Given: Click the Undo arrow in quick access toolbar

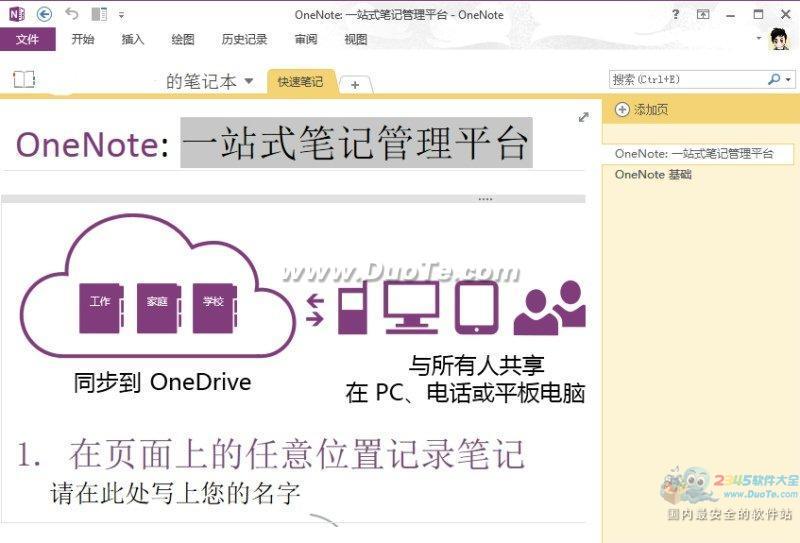Looking at the screenshot, I should 71,14.
